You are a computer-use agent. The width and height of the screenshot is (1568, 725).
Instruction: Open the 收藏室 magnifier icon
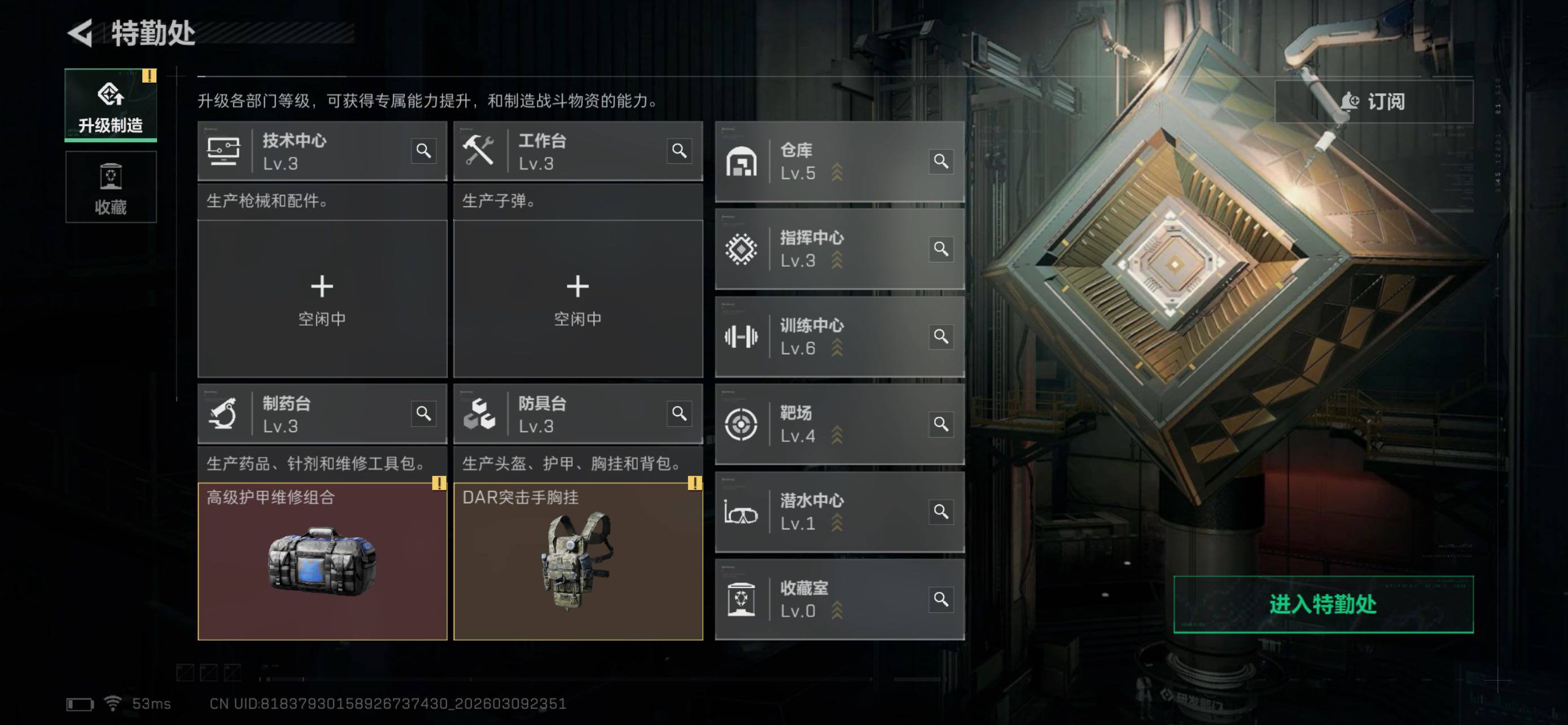[941, 599]
